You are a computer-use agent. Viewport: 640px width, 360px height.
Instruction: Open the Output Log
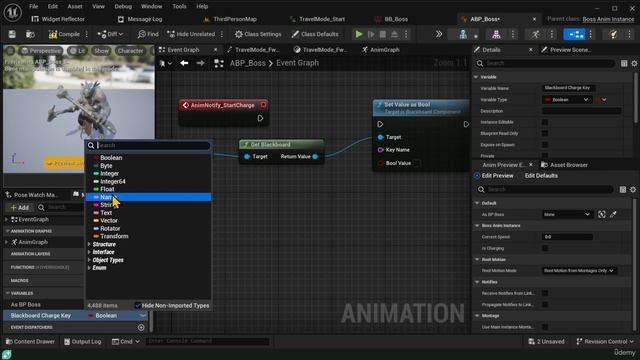tap(82, 342)
